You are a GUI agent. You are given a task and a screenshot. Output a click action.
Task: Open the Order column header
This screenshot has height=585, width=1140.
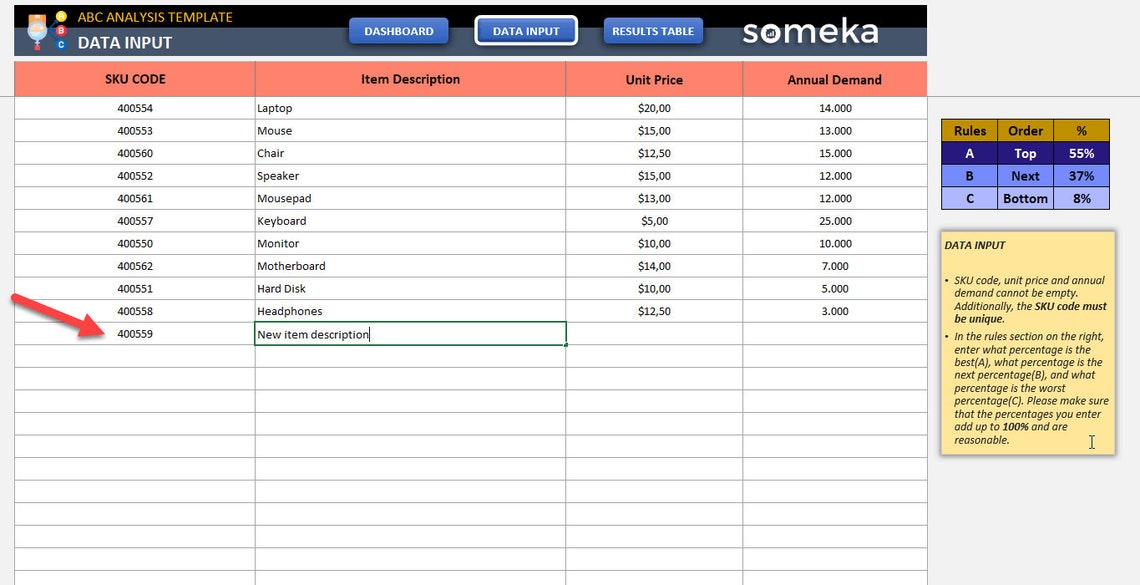(1025, 130)
